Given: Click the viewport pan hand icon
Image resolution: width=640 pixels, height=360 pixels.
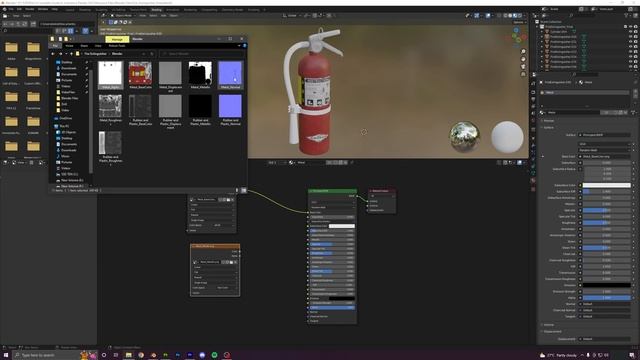Looking at the screenshot, I should click(523, 59).
